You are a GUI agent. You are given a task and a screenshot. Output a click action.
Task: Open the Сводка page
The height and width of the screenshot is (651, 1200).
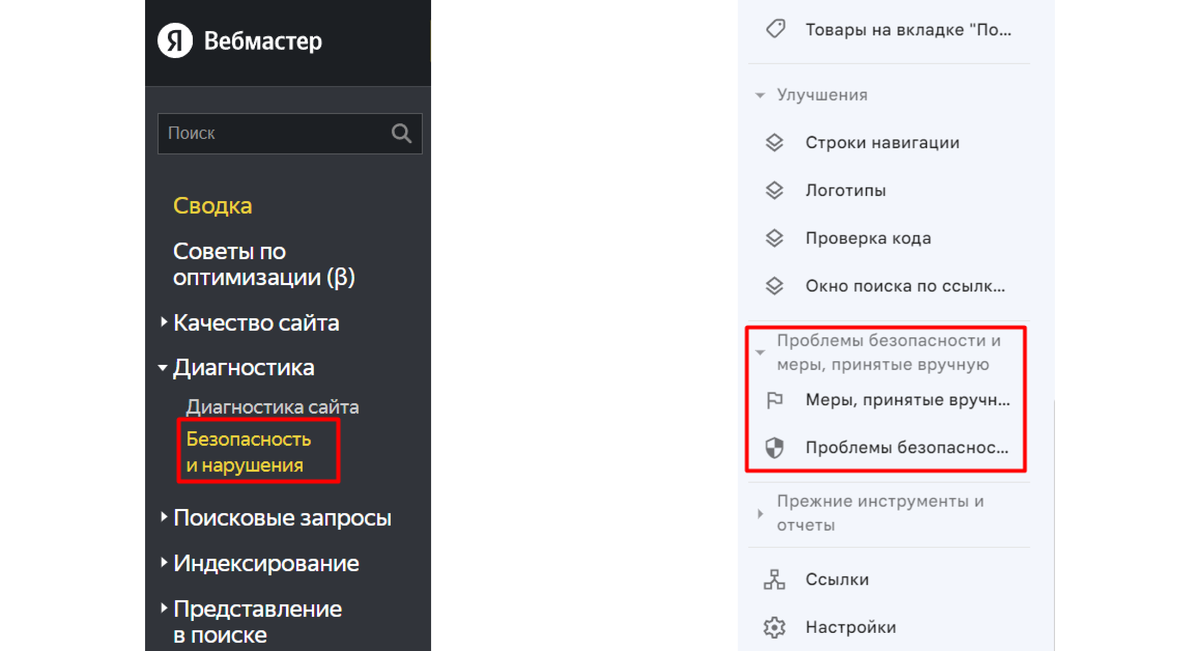click(212, 205)
